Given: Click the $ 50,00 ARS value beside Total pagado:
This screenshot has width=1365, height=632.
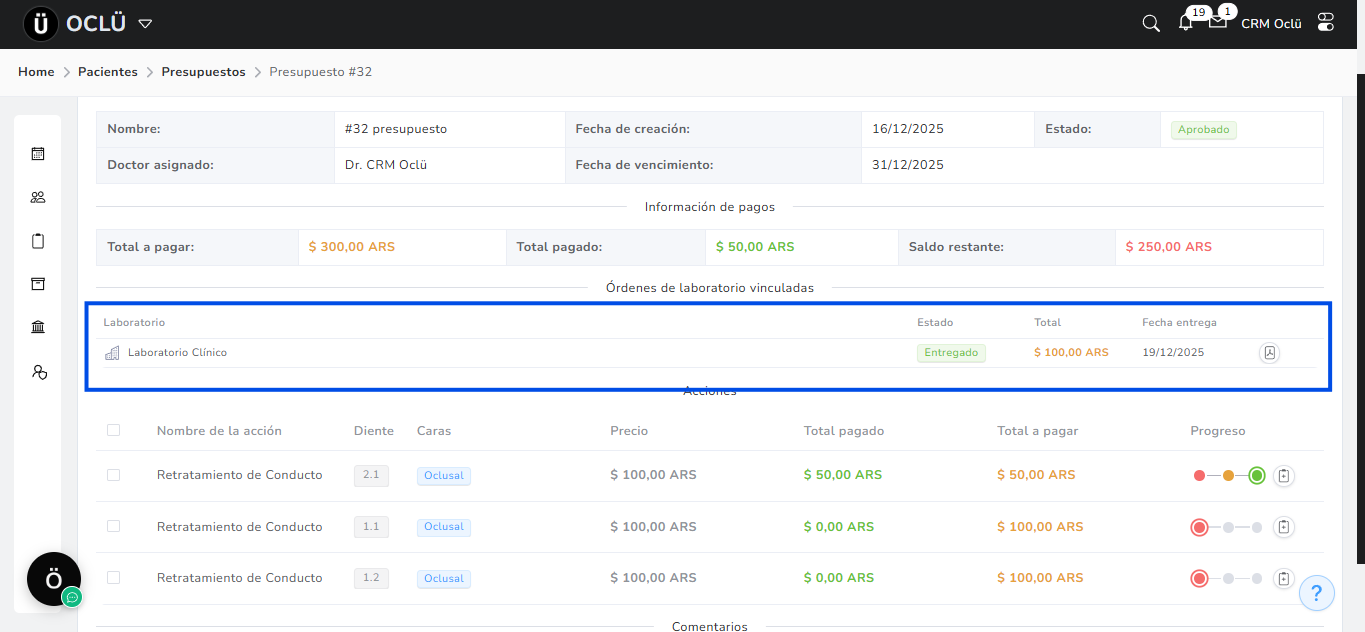Looking at the screenshot, I should [x=755, y=247].
